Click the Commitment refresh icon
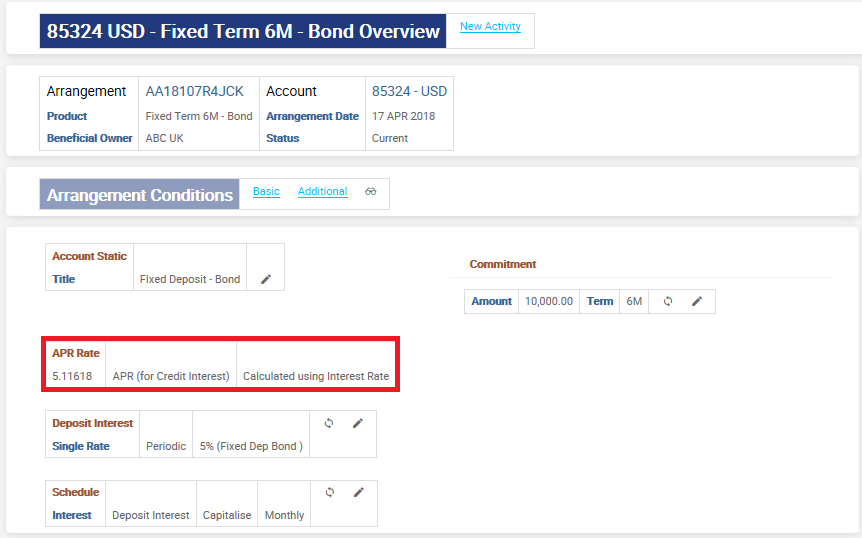 point(668,301)
